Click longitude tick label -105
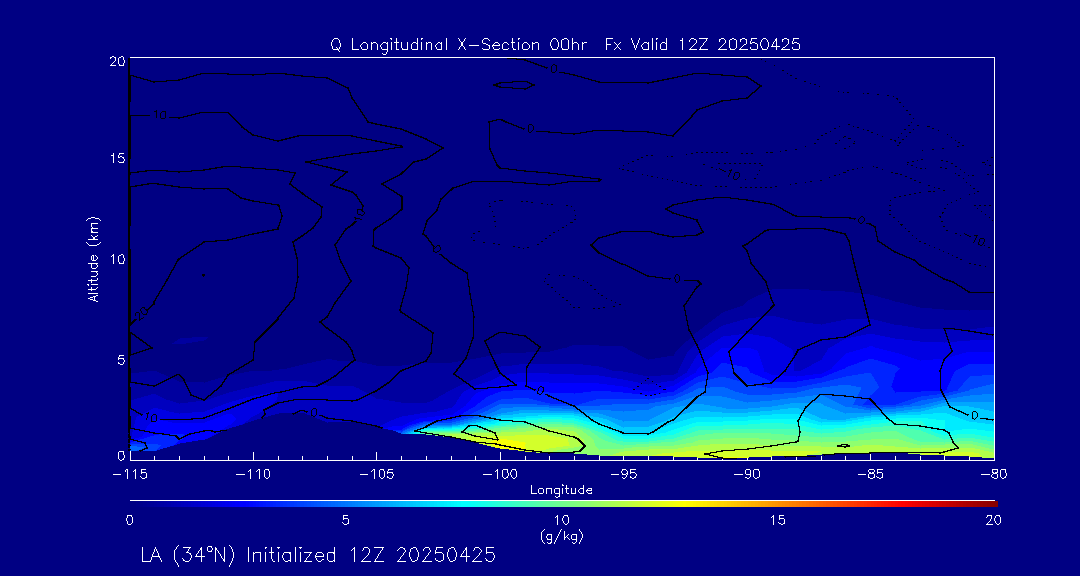The height and width of the screenshot is (576, 1080). click(377, 474)
